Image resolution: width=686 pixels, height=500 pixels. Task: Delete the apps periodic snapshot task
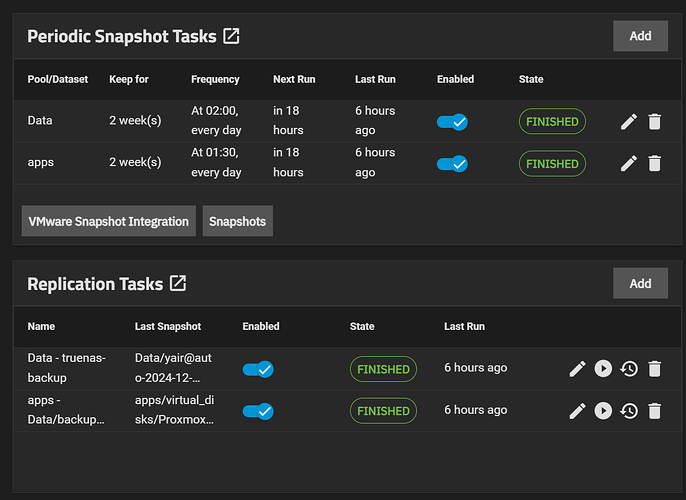[654, 164]
